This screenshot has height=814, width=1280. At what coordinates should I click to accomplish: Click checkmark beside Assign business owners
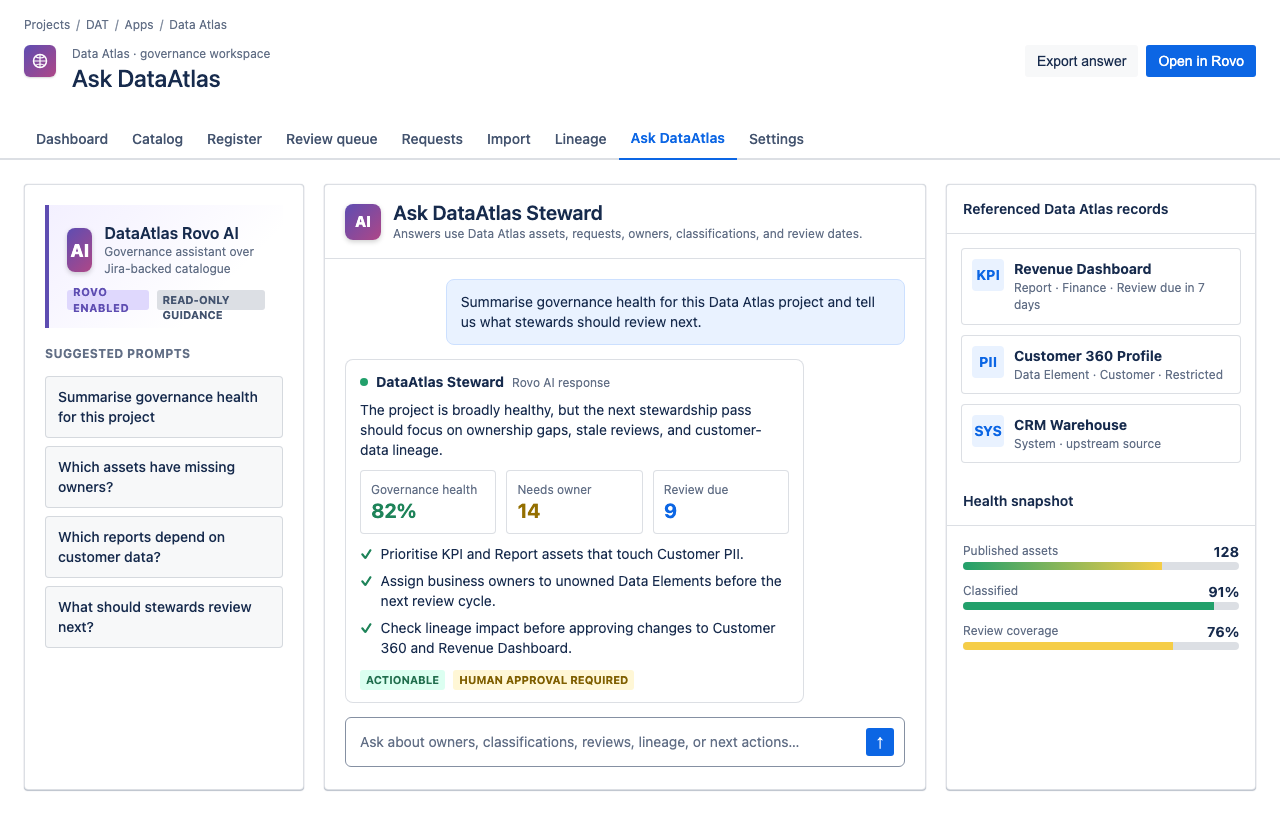coord(366,581)
